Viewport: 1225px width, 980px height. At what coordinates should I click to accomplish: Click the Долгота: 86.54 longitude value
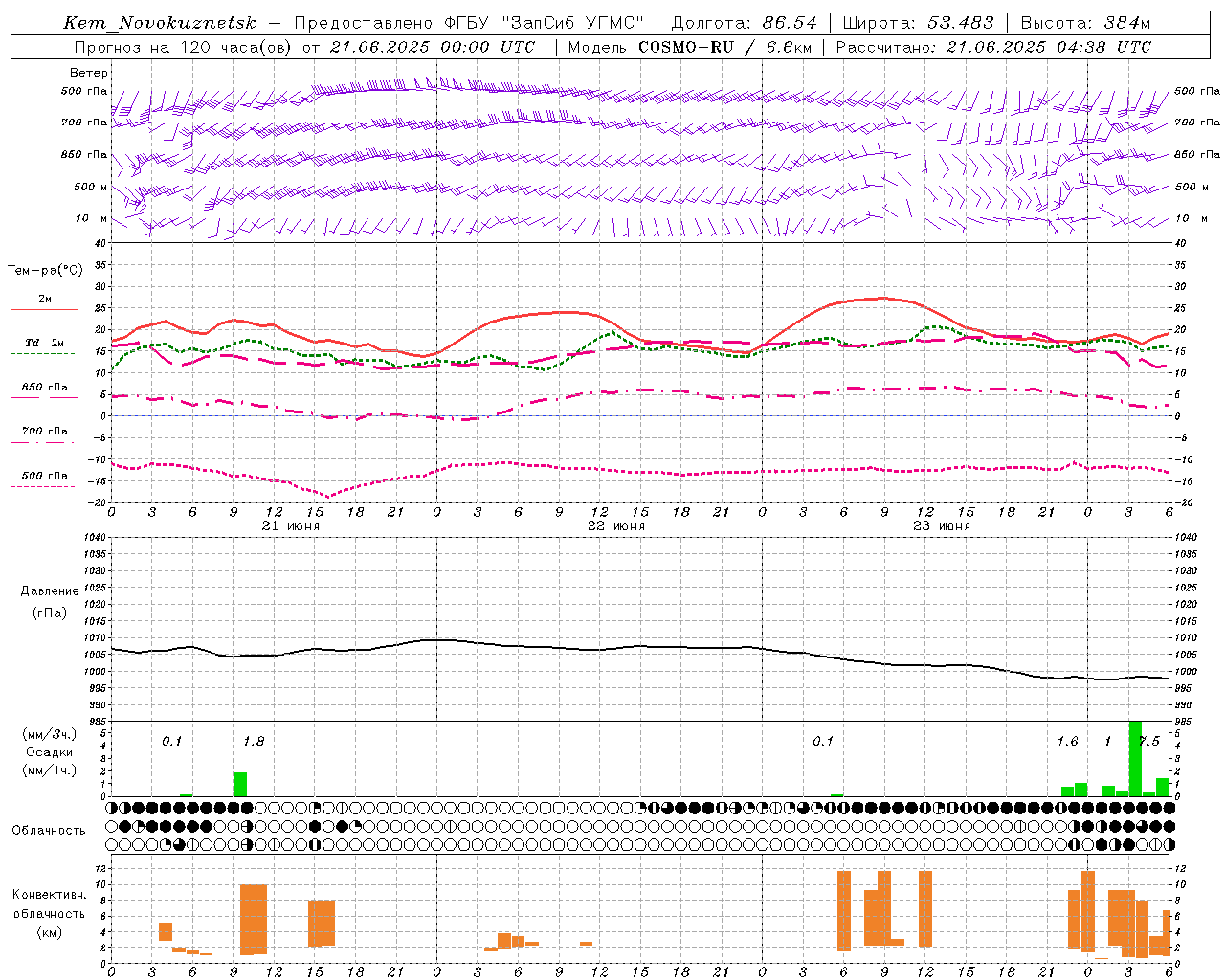click(744, 23)
